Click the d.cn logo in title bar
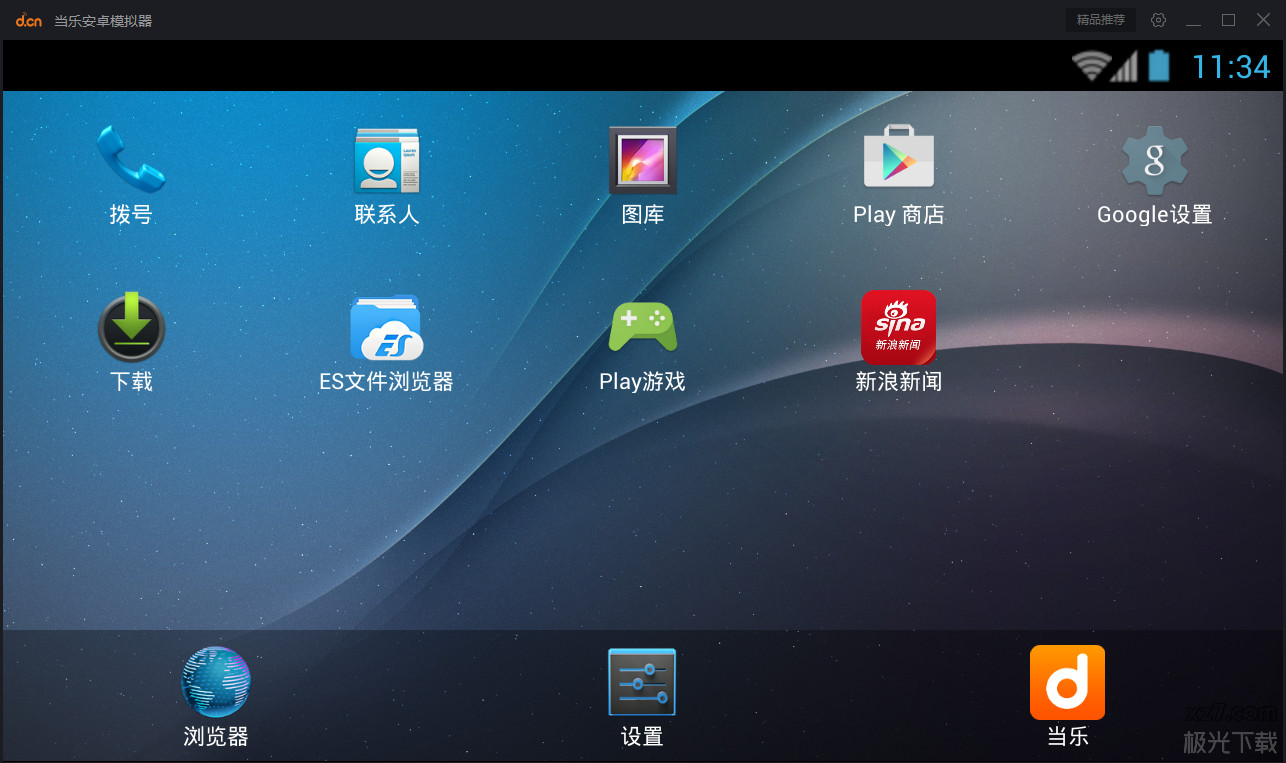The height and width of the screenshot is (763, 1286). click(29, 20)
